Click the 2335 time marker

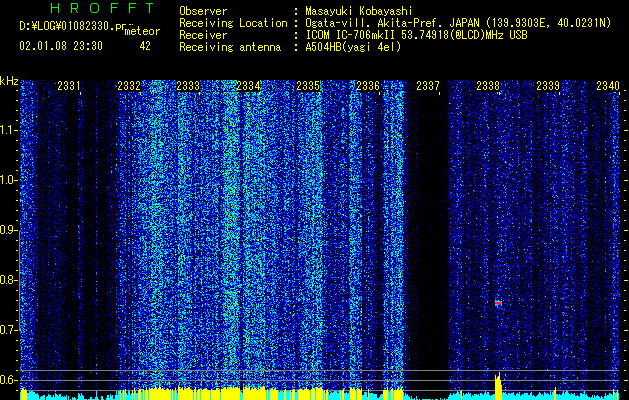click(308, 86)
